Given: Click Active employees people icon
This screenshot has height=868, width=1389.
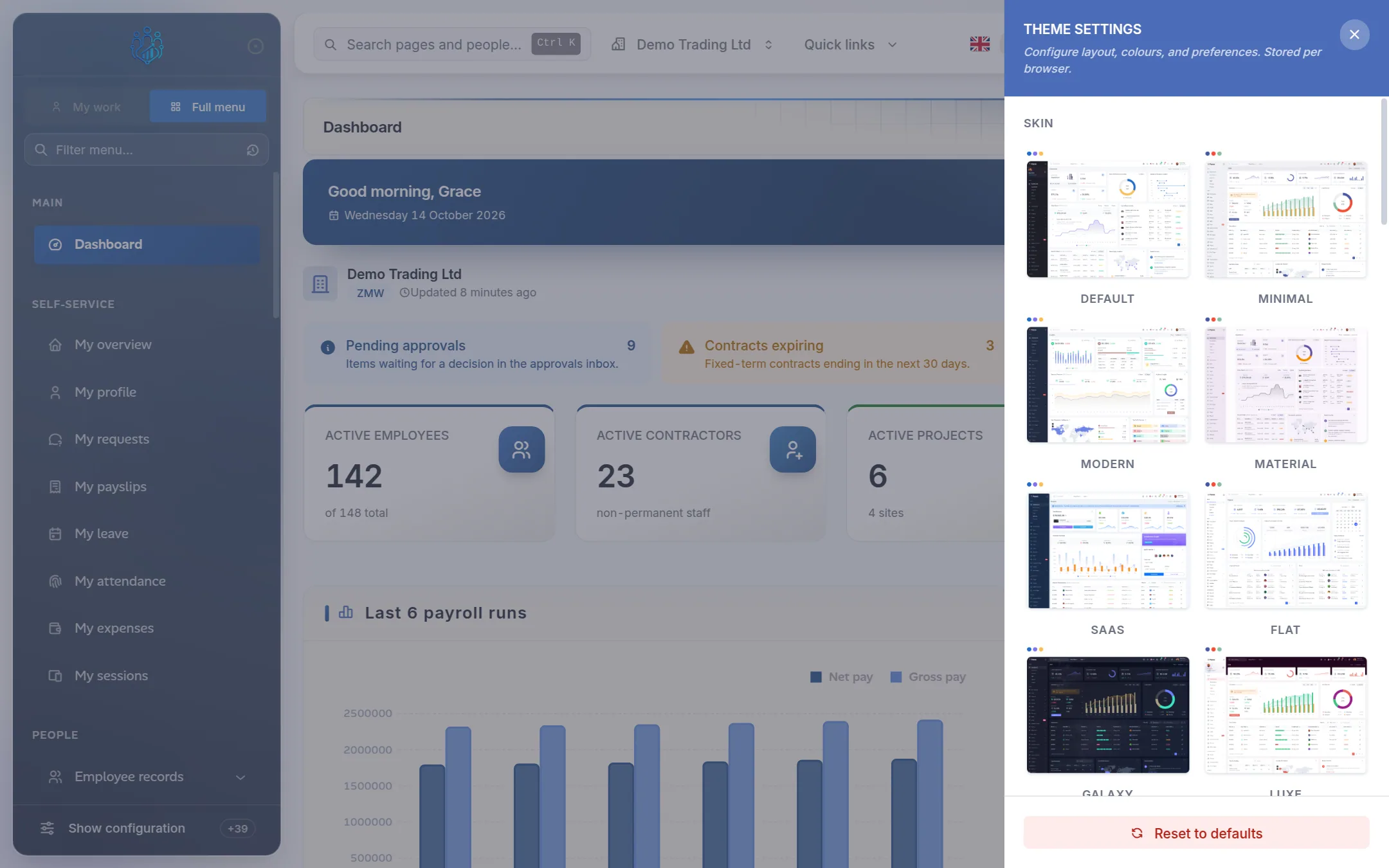Looking at the screenshot, I should [522, 449].
